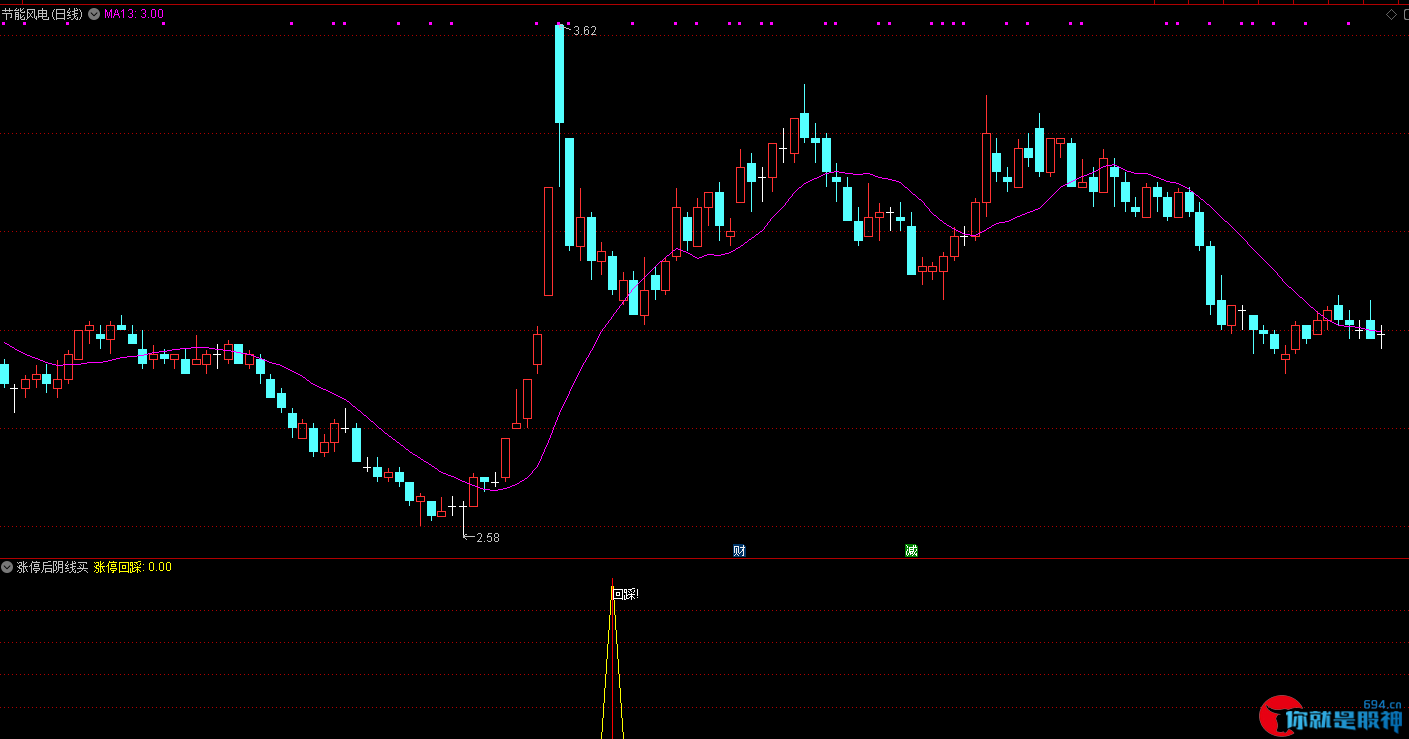The image size is (1409, 739).
Task: Click the 涨停回踩: 0.00 value label
Action: (133, 567)
